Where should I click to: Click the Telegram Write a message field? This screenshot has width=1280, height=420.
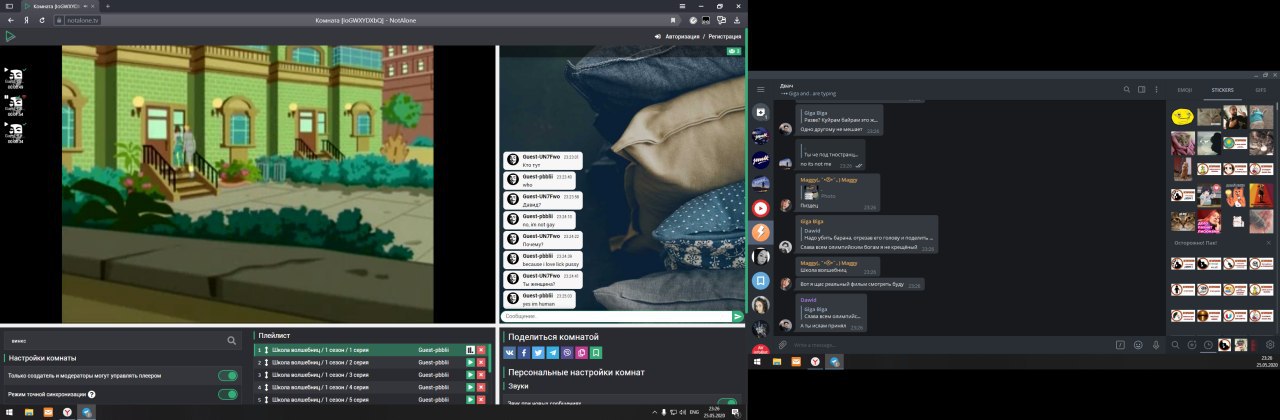click(950, 344)
